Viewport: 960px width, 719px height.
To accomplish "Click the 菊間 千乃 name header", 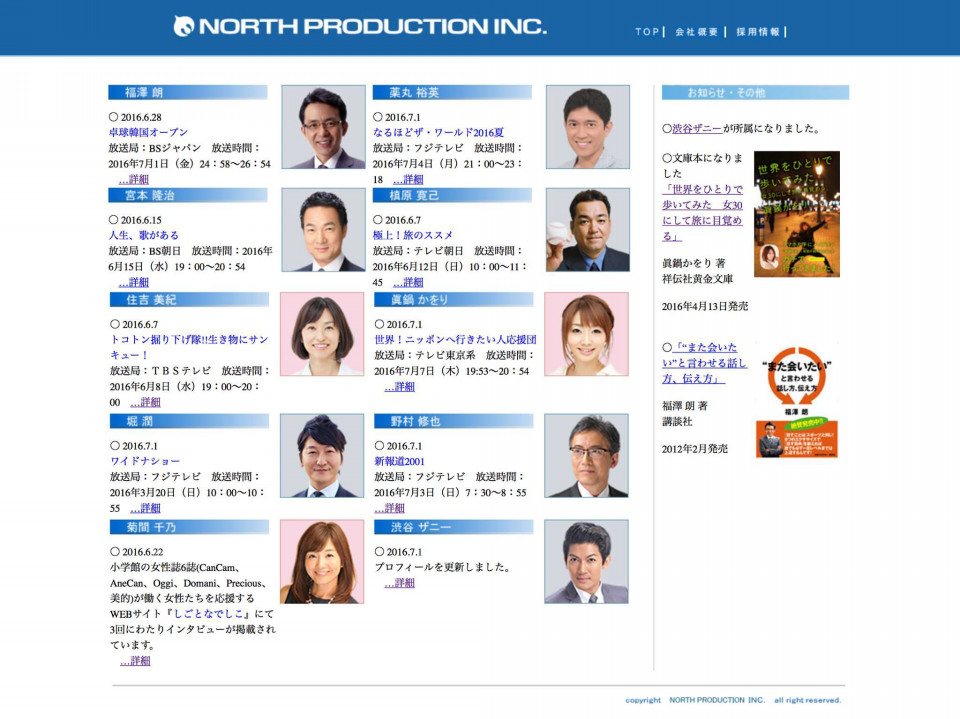I will [189, 527].
